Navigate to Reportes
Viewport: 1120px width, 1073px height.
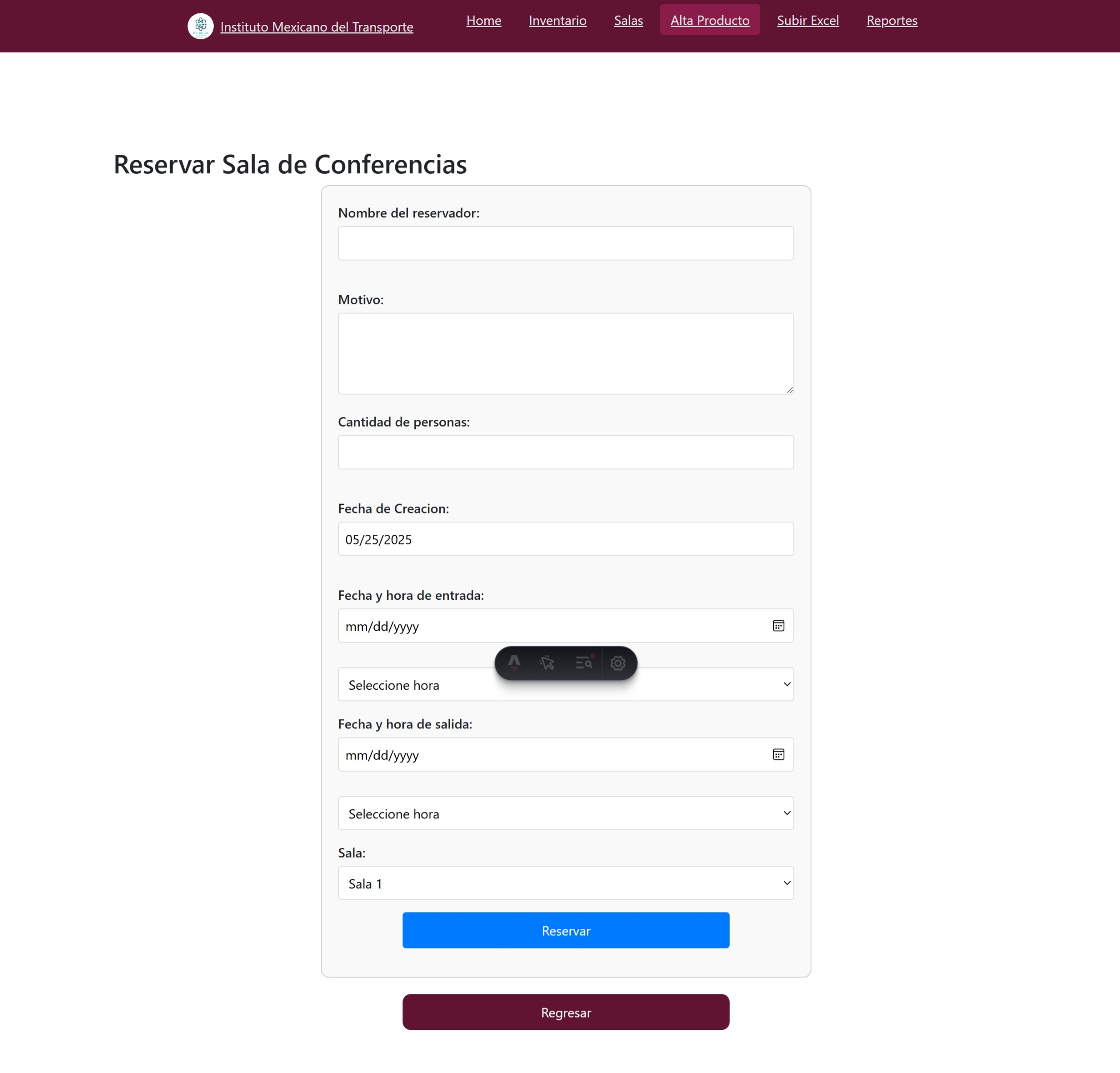click(x=892, y=20)
